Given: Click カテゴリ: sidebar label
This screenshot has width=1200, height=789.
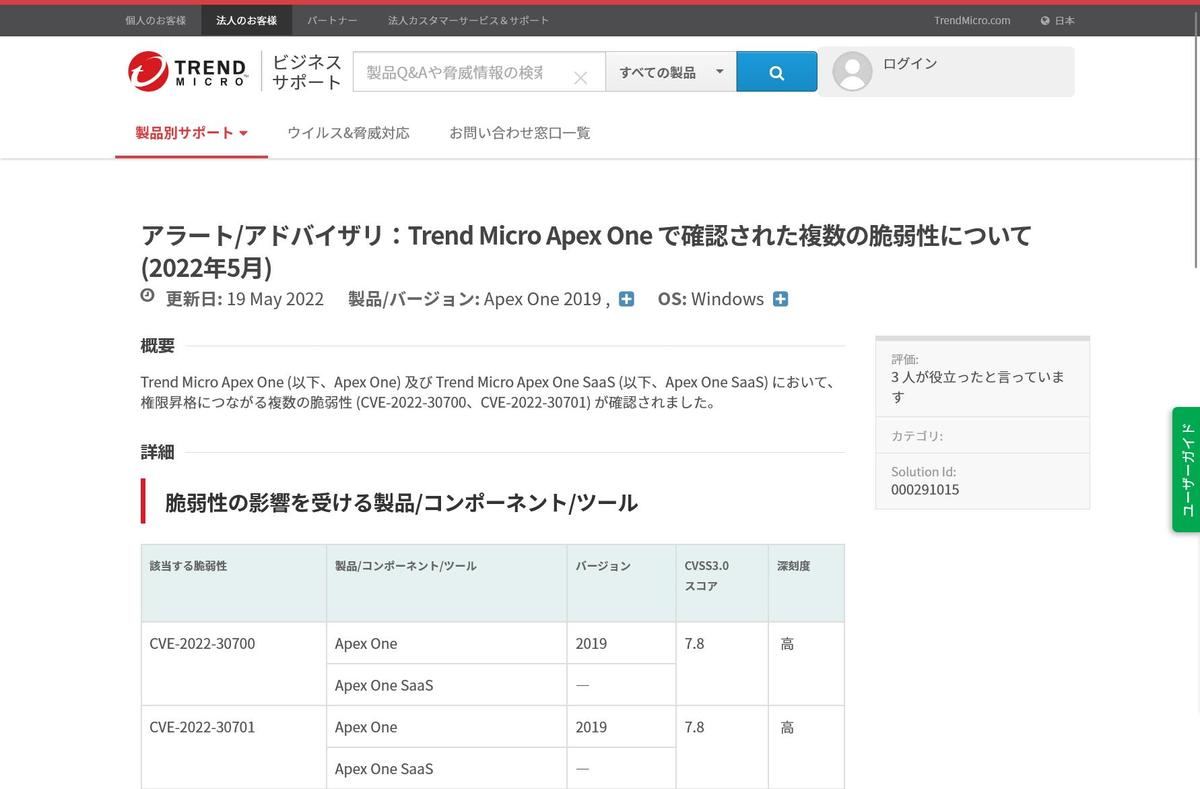Looking at the screenshot, I should (917, 436).
